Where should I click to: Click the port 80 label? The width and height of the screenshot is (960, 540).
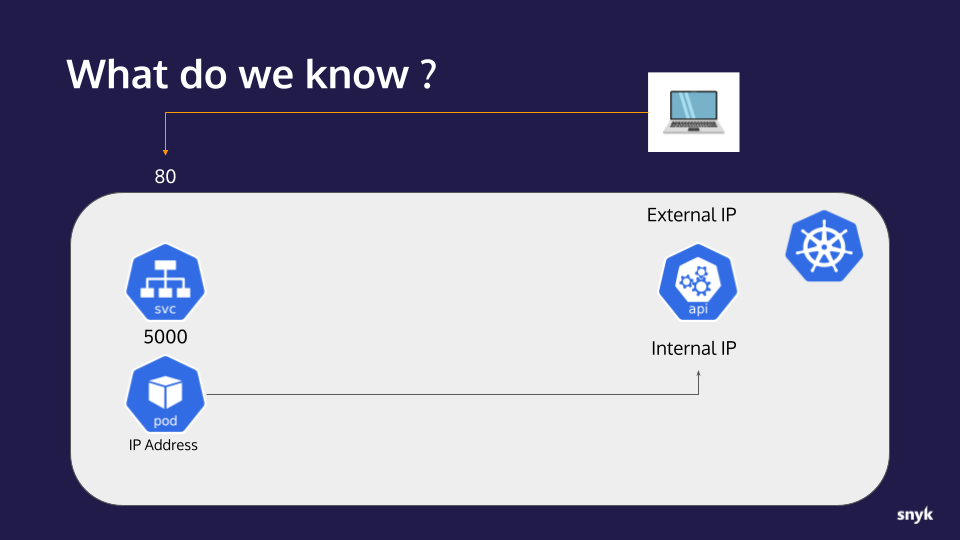165,177
